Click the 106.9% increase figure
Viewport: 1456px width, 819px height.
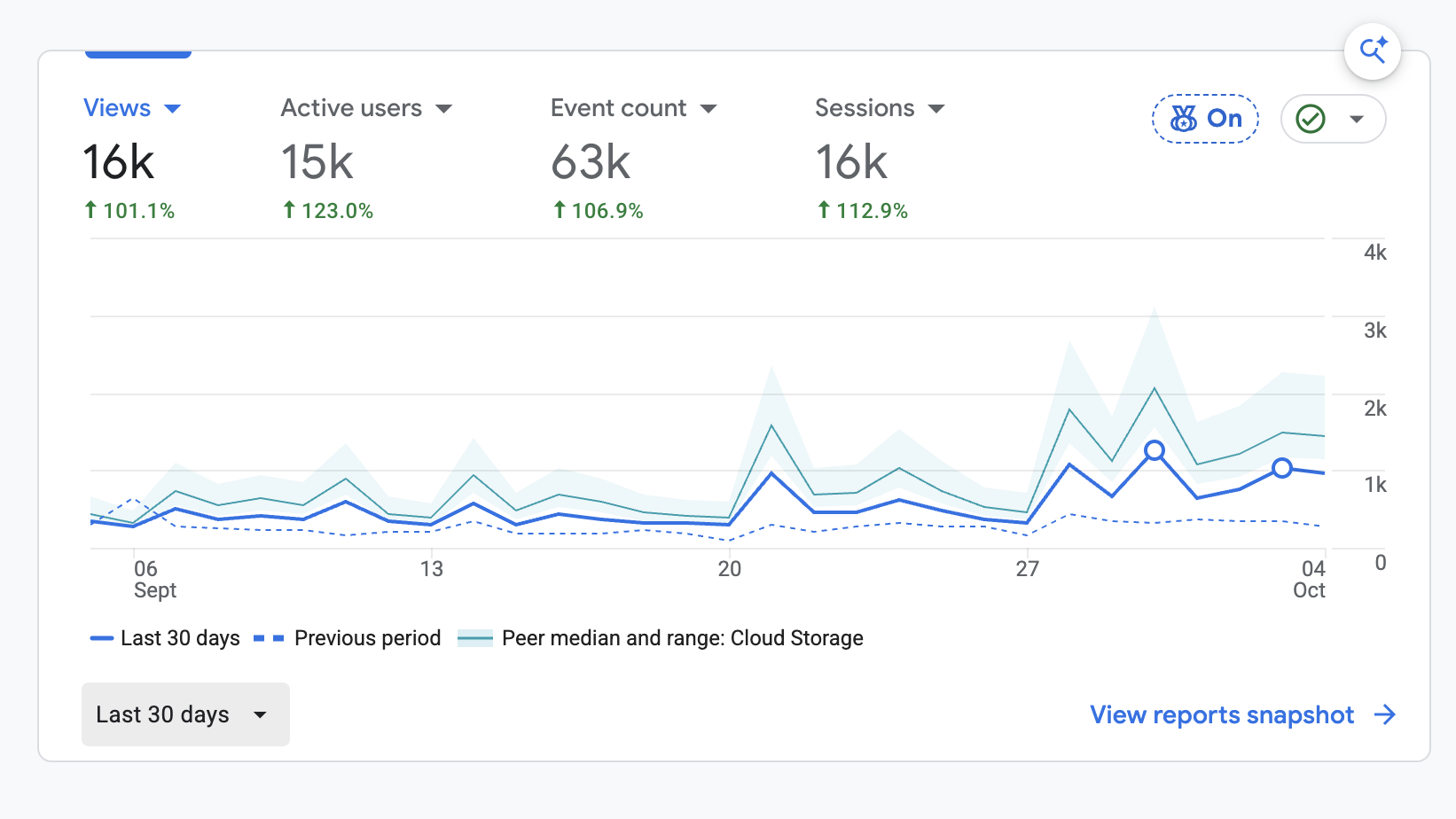coord(599,211)
